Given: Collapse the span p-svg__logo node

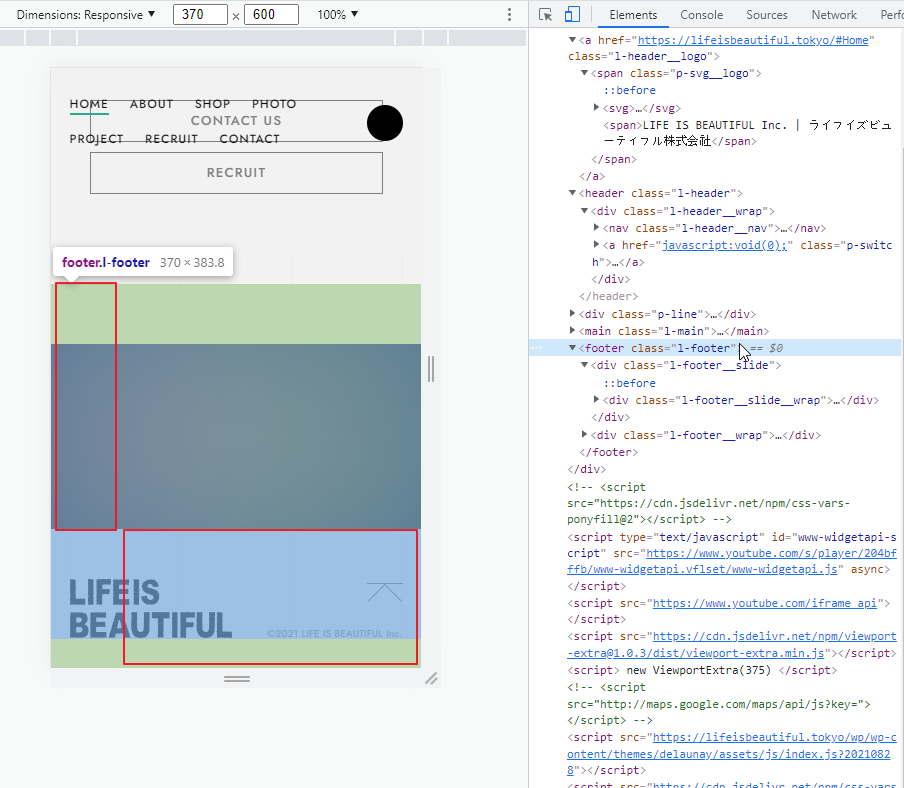Looking at the screenshot, I should [584, 73].
